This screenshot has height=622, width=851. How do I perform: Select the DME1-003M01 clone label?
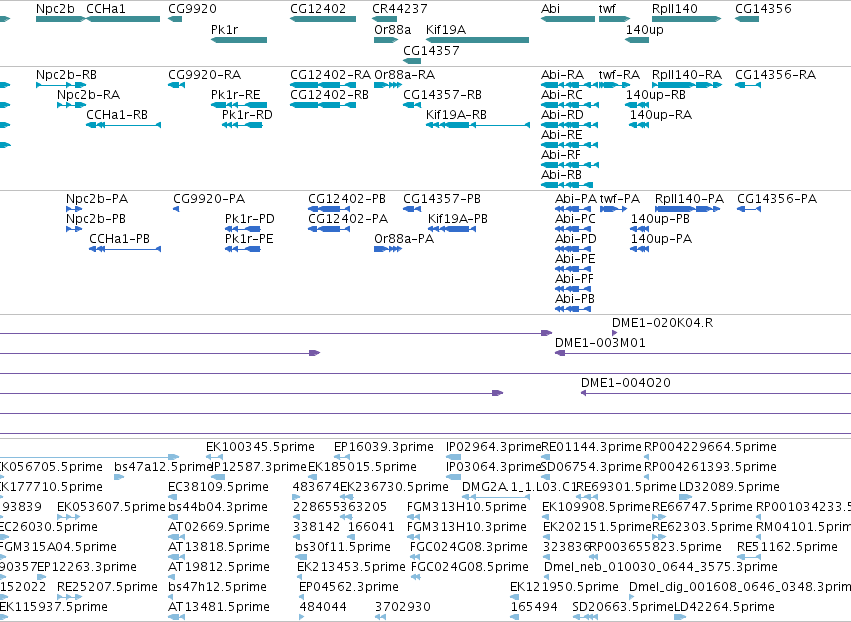click(x=600, y=343)
